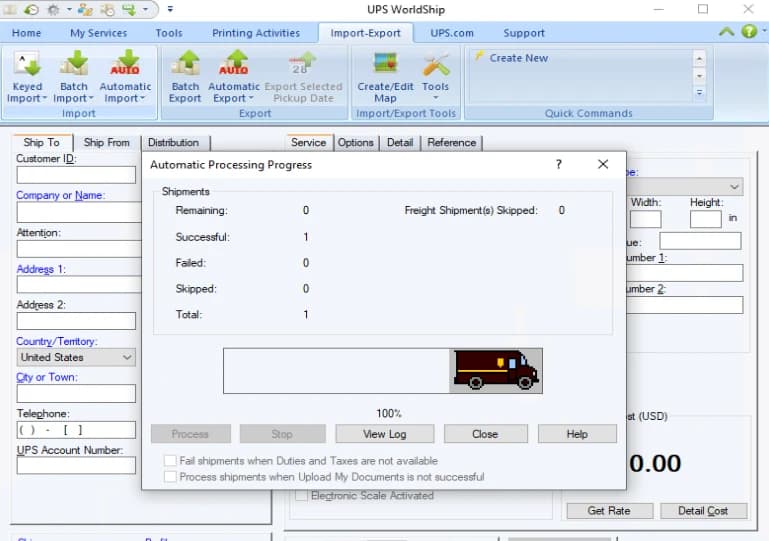
Task: Click the Height input field
Action: (705, 219)
